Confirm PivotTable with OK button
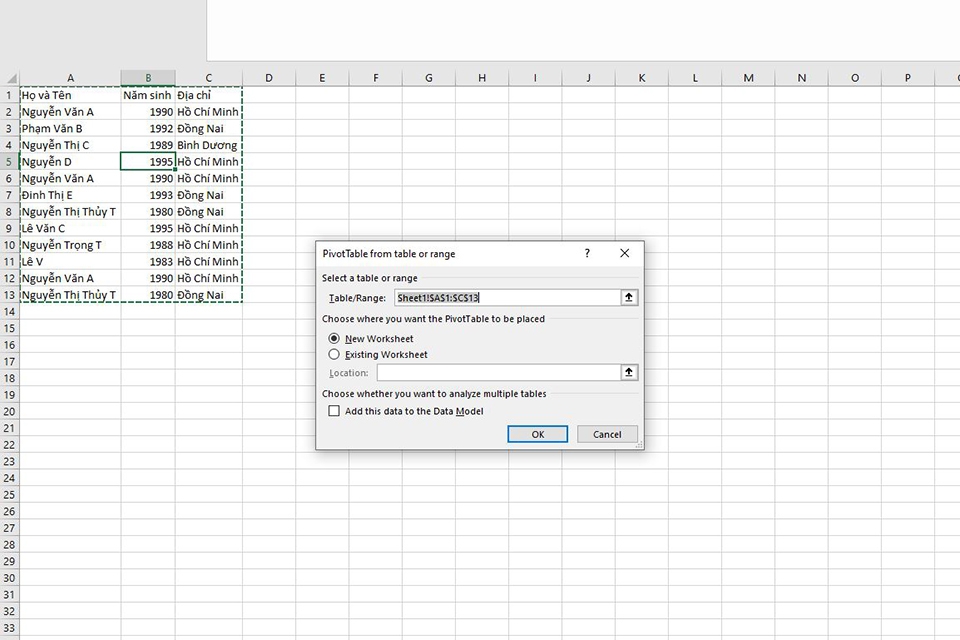 click(538, 434)
